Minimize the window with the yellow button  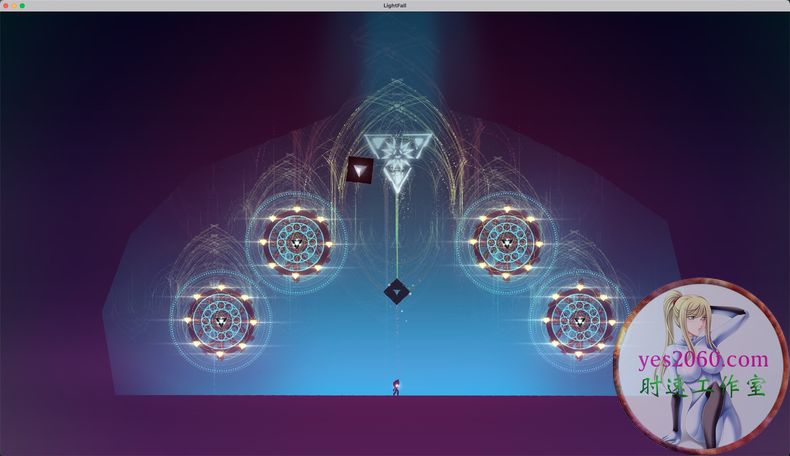14,6
